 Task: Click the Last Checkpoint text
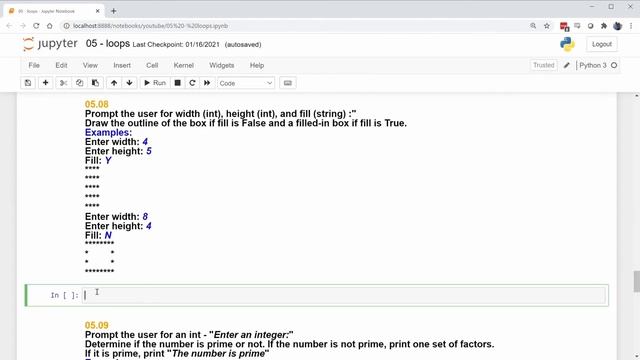176,44
